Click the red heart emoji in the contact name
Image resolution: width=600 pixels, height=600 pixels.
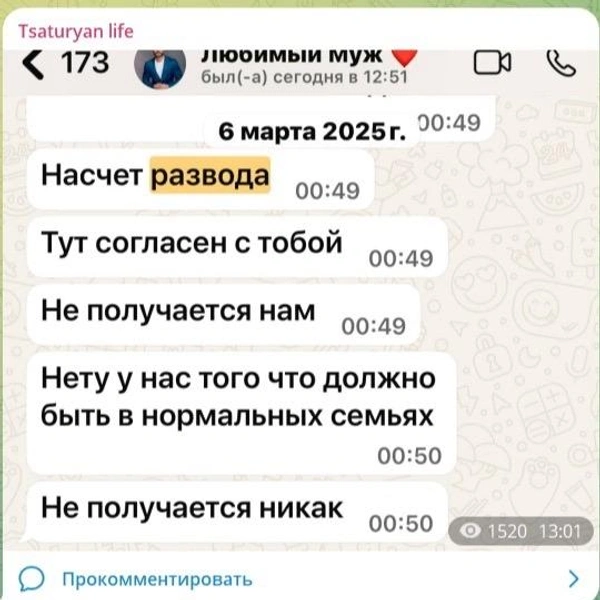pyautogui.click(x=404, y=57)
